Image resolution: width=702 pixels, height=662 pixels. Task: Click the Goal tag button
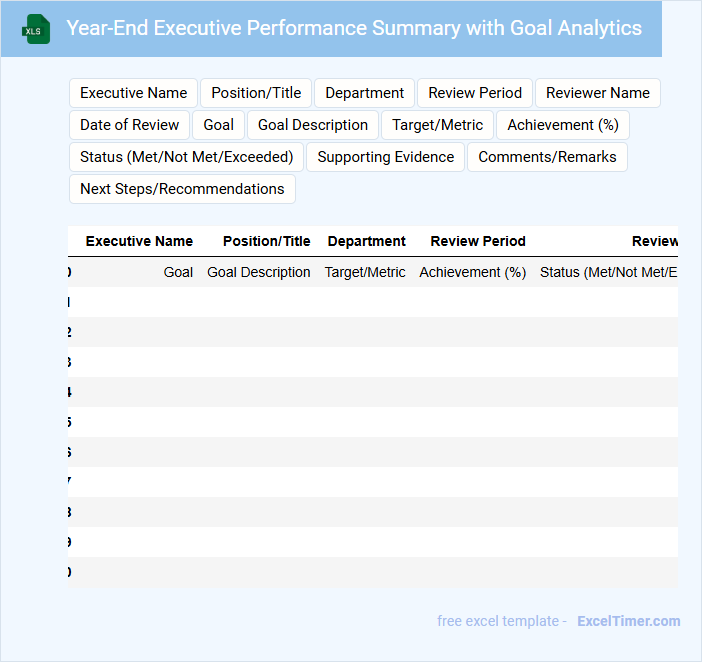(x=218, y=125)
